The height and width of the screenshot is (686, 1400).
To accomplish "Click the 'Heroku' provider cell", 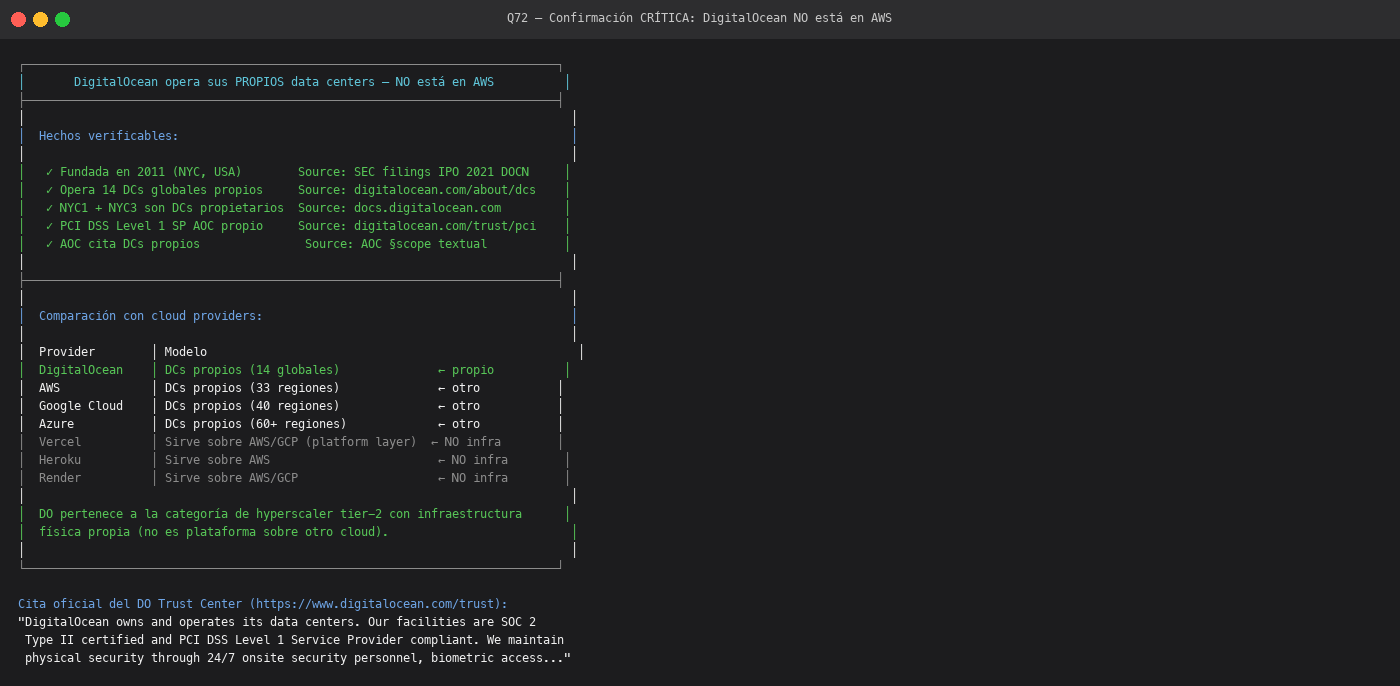I will [60, 460].
